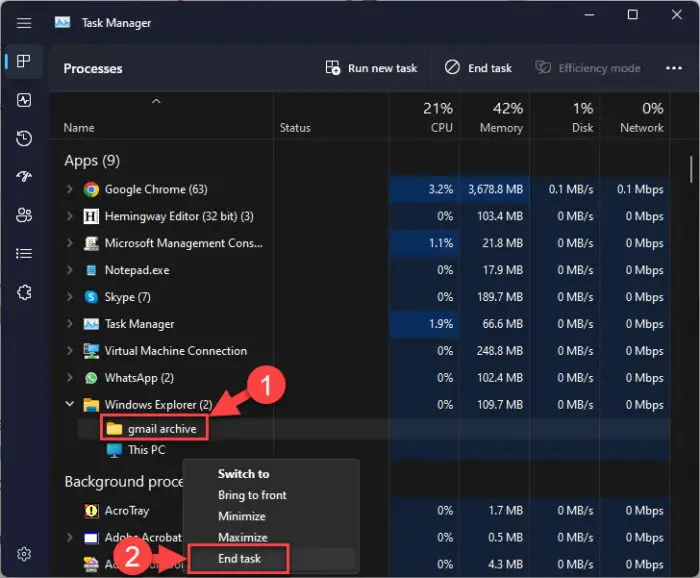Open the Details sidebar icon
Viewport: 700px width, 578px height.
pos(24,254)
